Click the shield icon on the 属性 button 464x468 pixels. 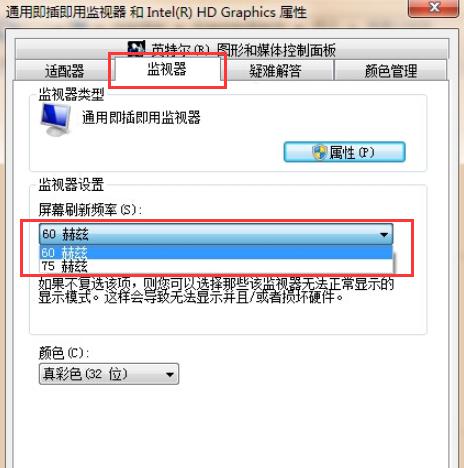click(320, 153)
